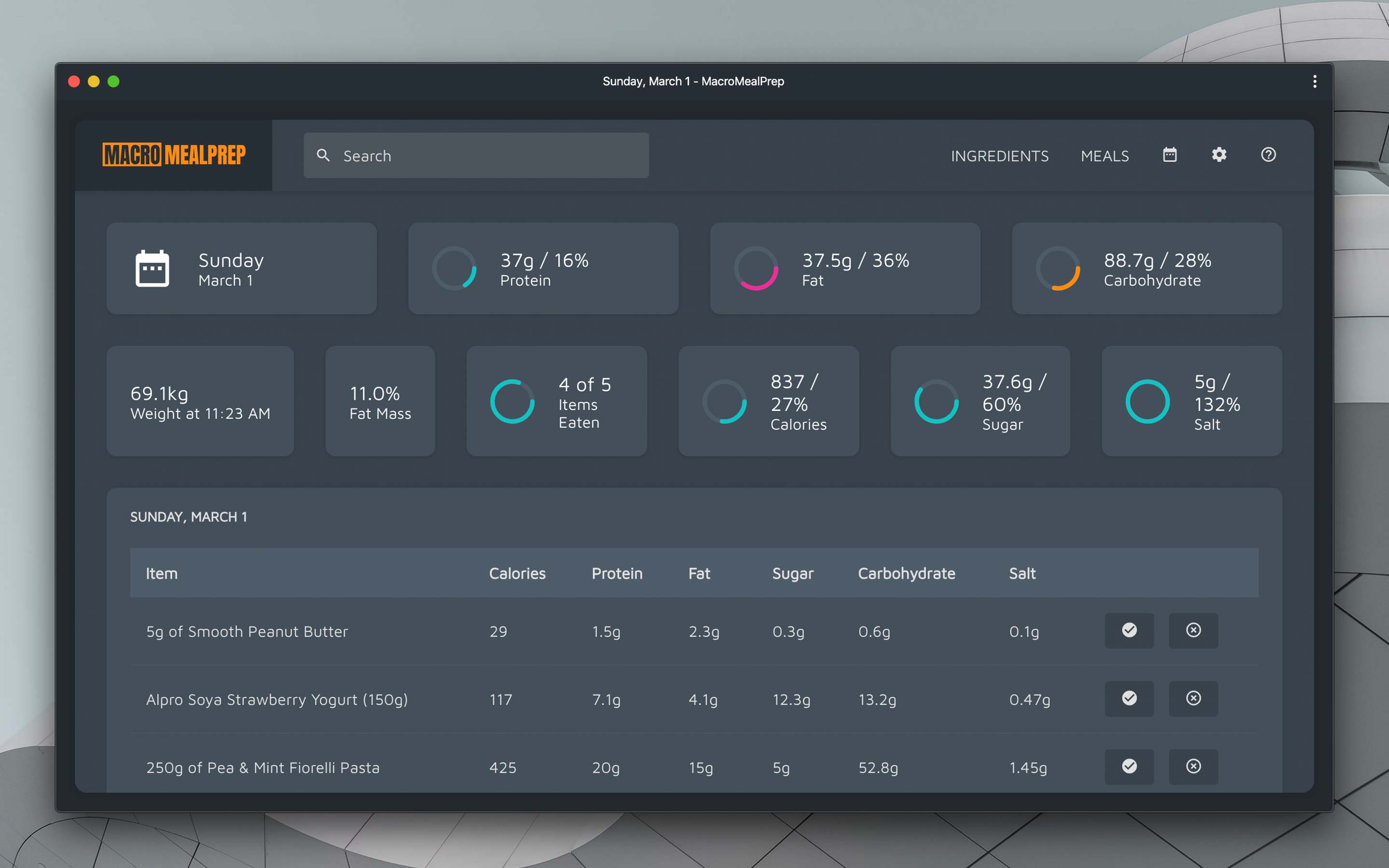Open the calendar icon in header
1389x868 pixels.
click(x=1169, y=155)
